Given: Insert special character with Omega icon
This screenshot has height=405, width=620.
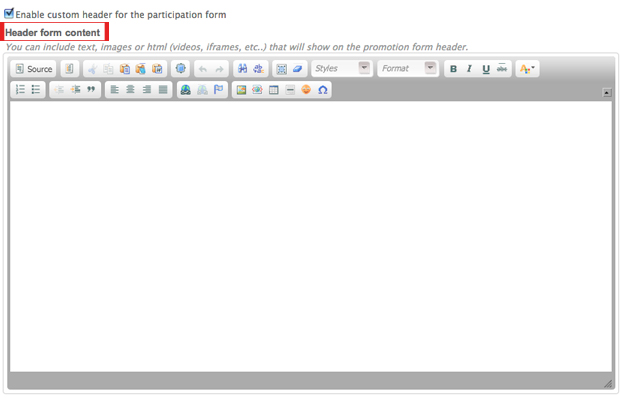Looking at the screenshot, I should [323, 90].
